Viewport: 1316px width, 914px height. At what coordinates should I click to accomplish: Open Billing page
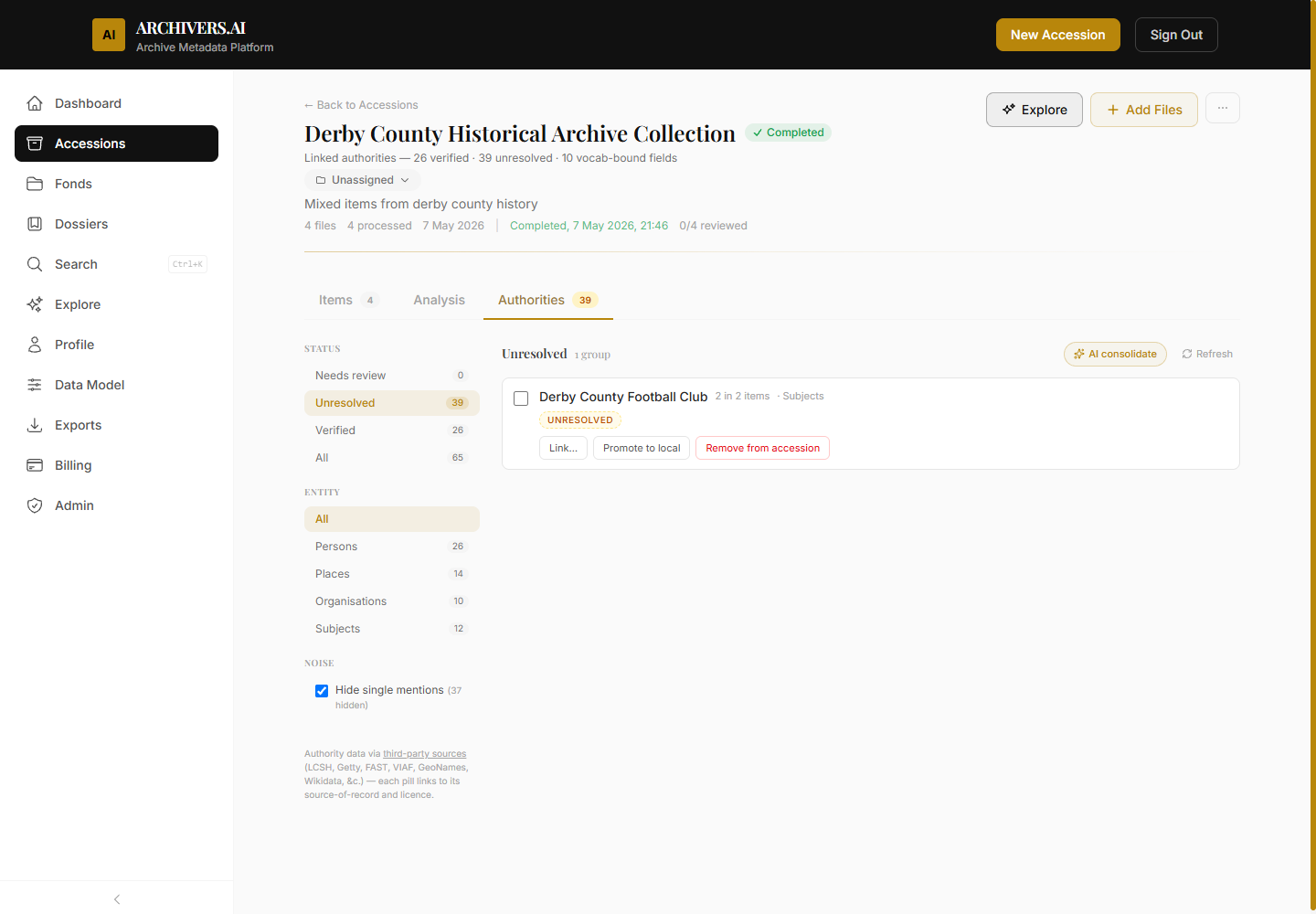tap(116, 465)
